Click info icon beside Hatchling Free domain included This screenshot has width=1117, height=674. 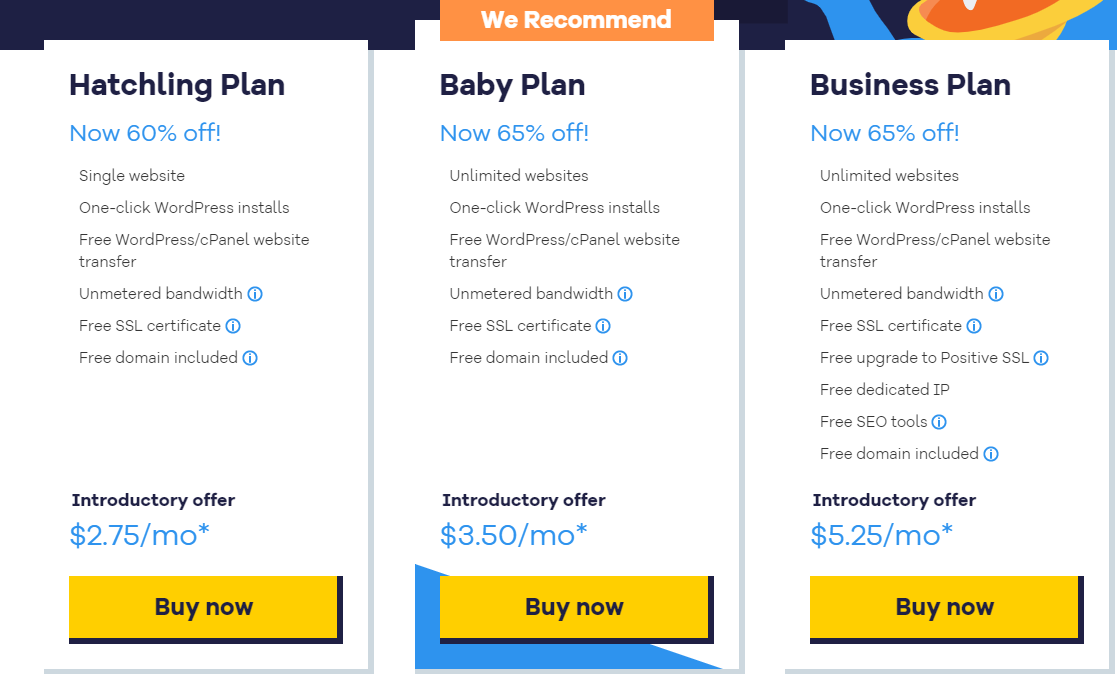pos(250,358)
